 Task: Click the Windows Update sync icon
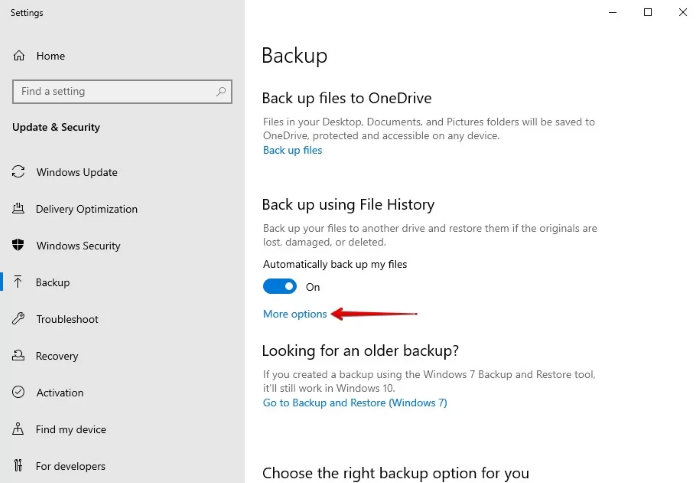click(18, 172)
